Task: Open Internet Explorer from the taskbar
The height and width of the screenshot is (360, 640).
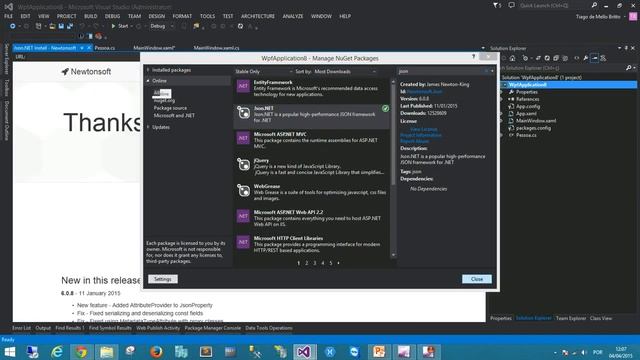Action: tap(57, 352)
